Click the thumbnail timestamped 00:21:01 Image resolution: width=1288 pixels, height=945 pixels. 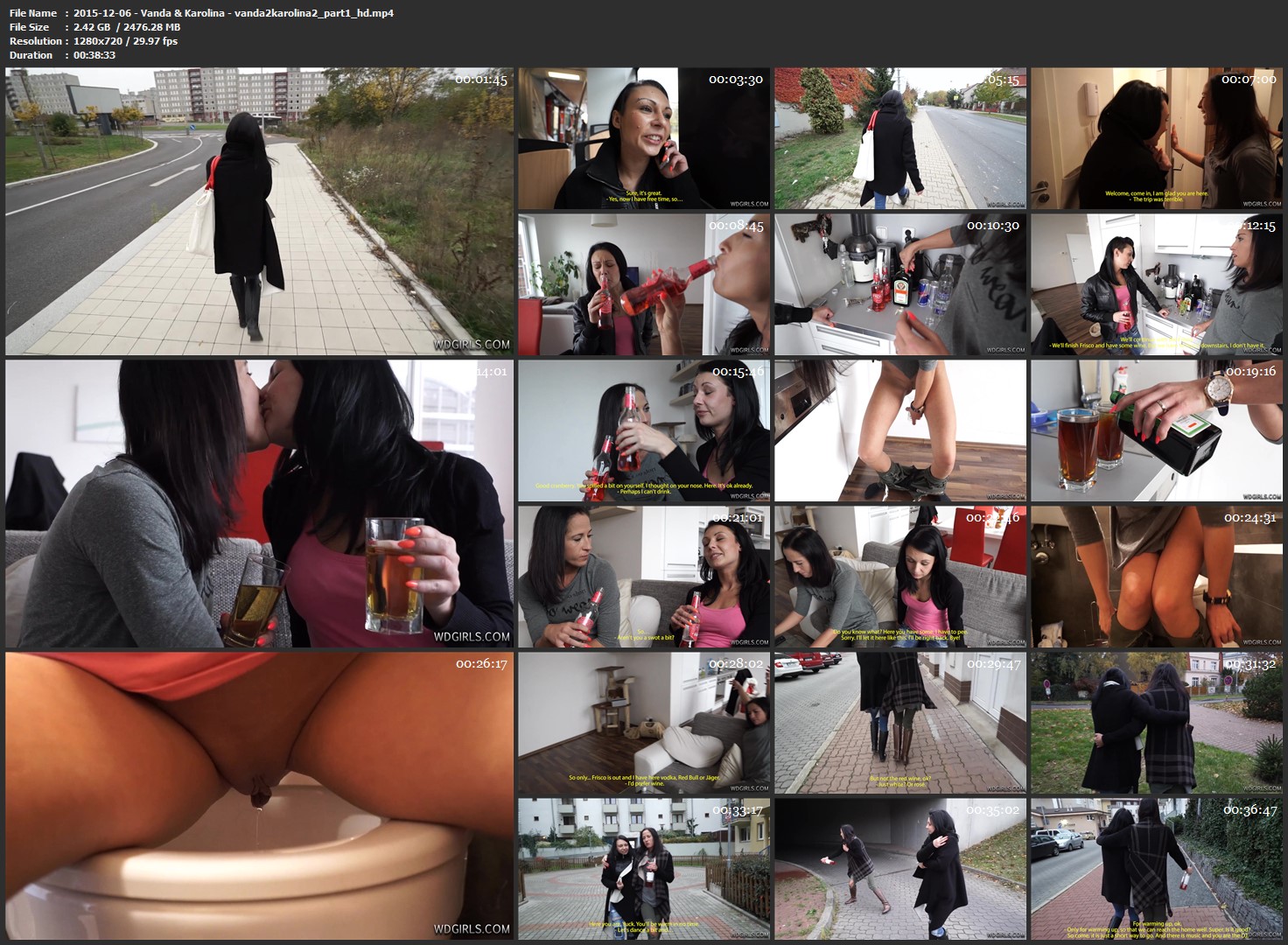643,577
